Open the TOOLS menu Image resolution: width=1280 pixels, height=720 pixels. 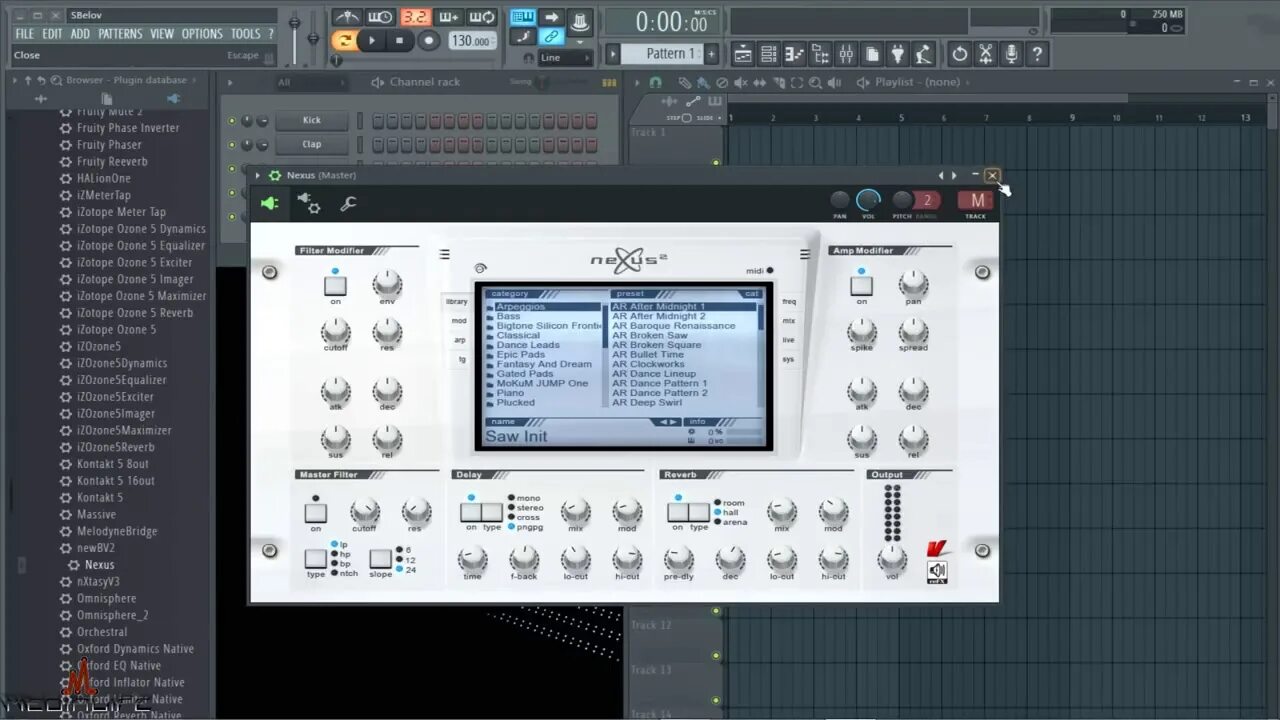coord(246,33)
